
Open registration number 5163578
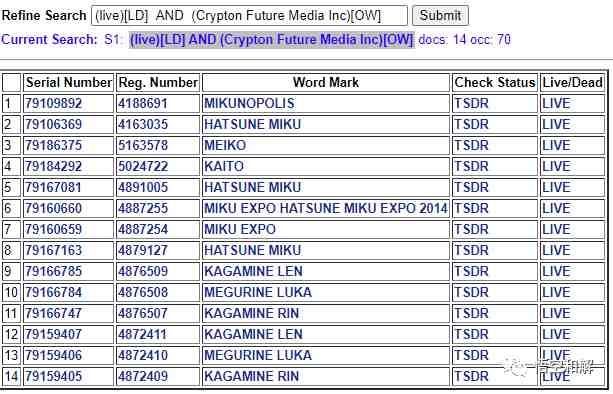[x=143, y=145]
